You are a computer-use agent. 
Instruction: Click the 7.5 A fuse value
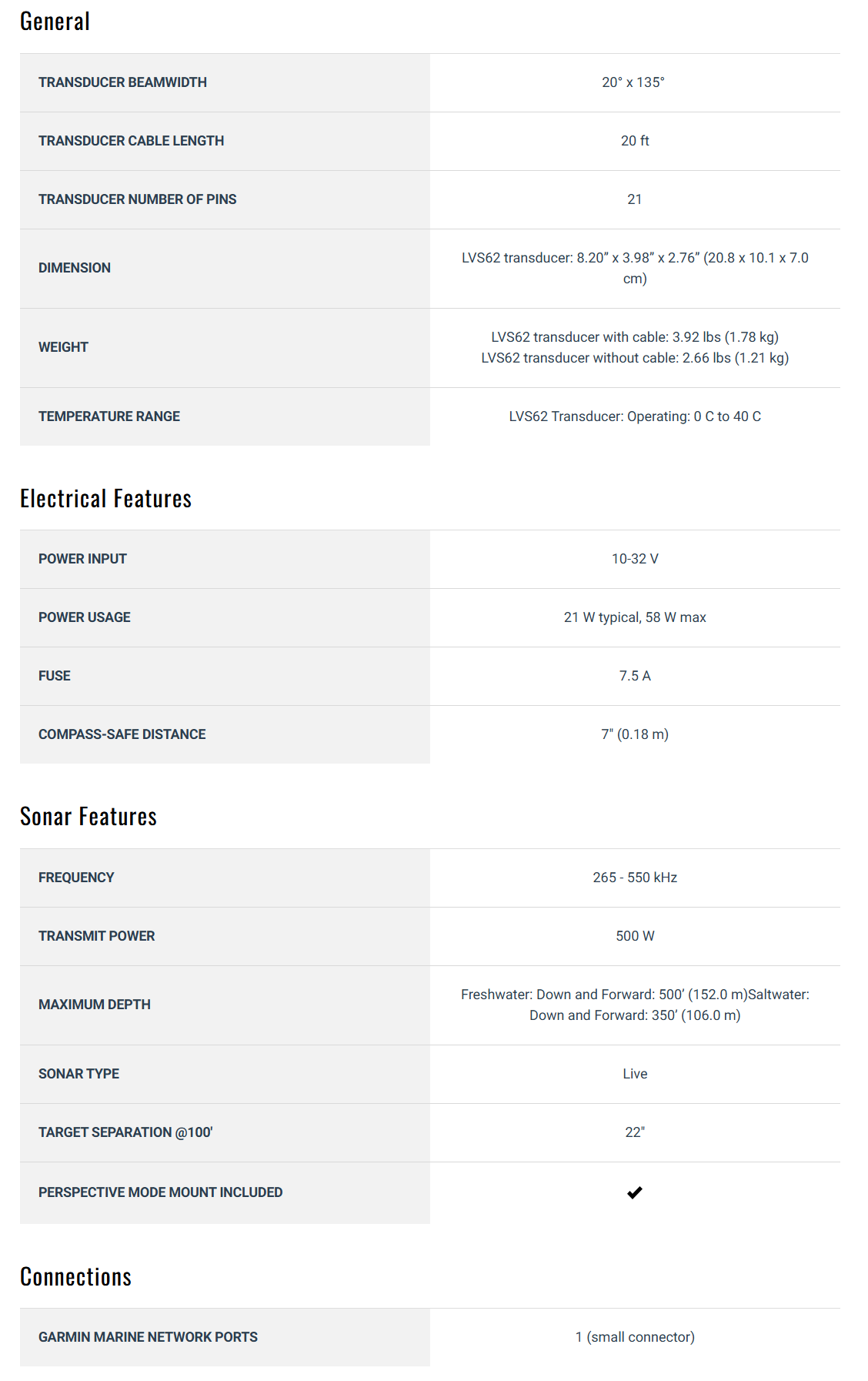point(635,676)
